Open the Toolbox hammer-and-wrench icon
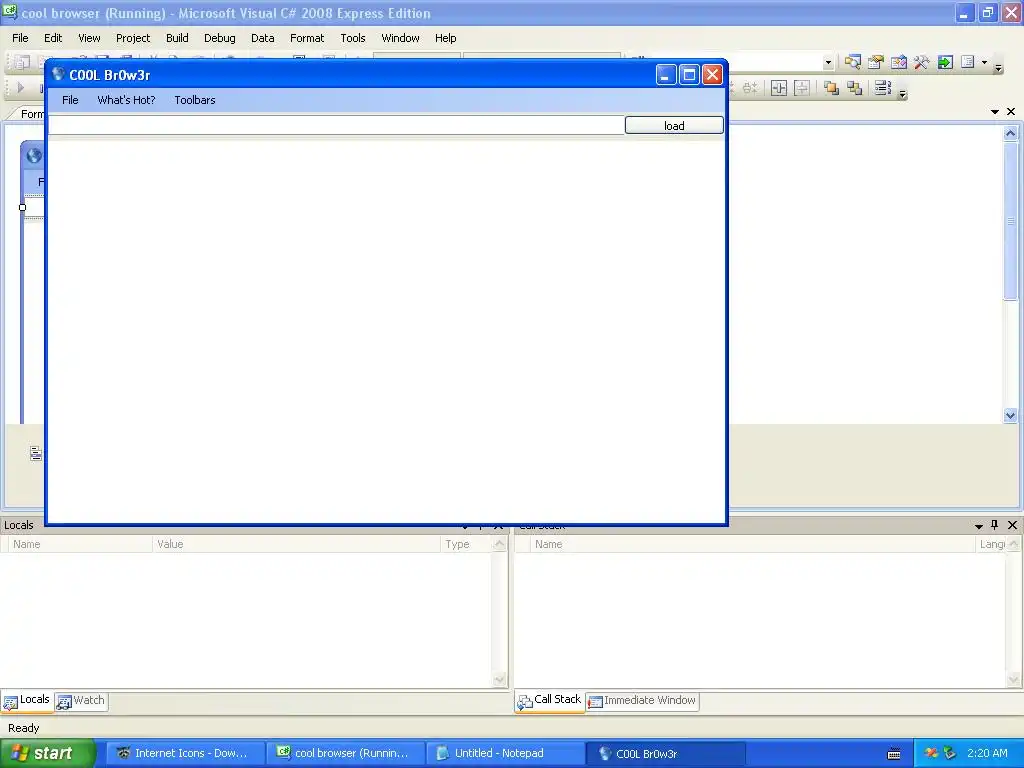The width and height of the screenshot is (1024, 768). [x=921, y=62]
